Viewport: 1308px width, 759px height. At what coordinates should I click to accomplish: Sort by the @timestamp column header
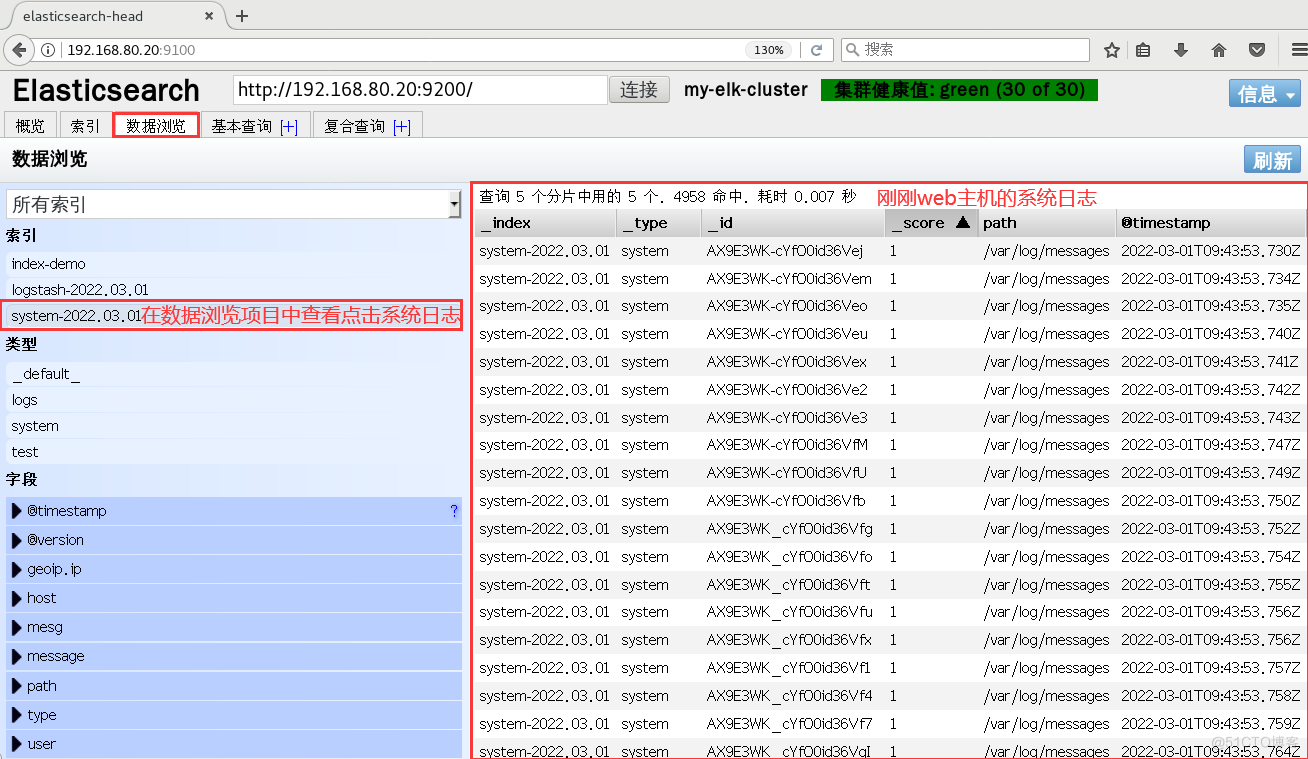(1210, 223)
